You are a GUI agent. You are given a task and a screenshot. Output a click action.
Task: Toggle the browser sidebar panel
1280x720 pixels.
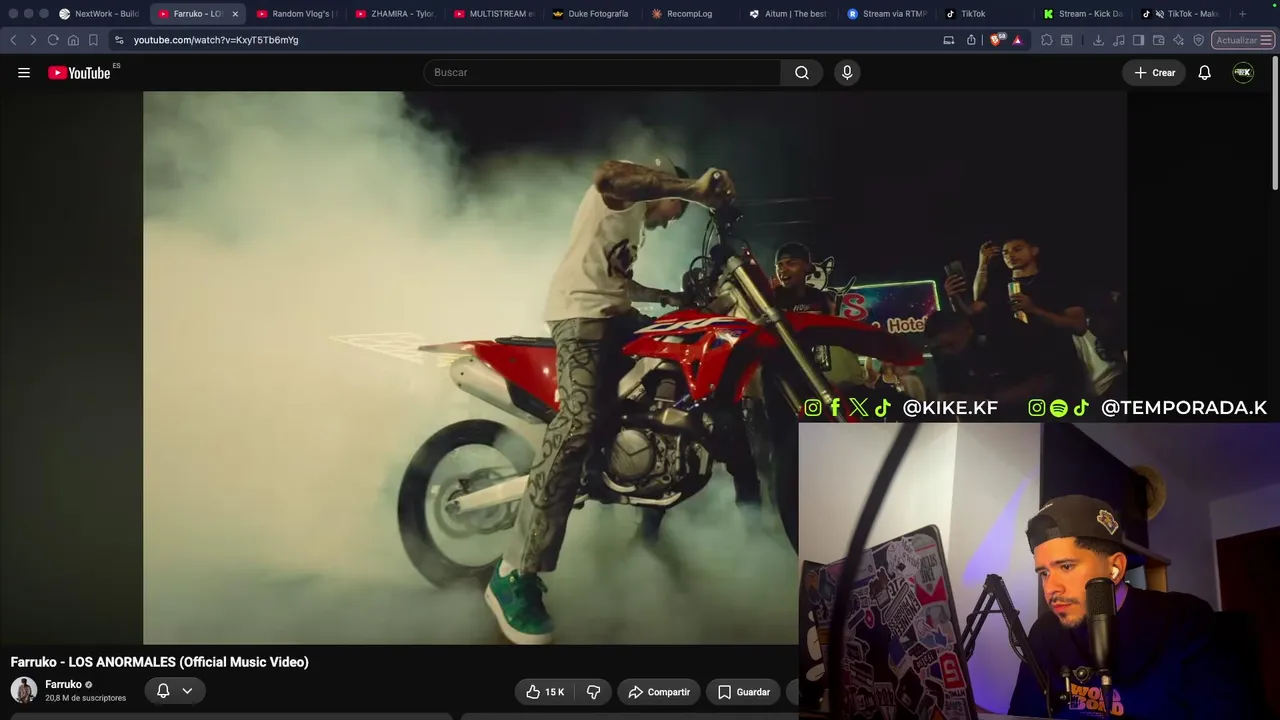pos(1138,40)
